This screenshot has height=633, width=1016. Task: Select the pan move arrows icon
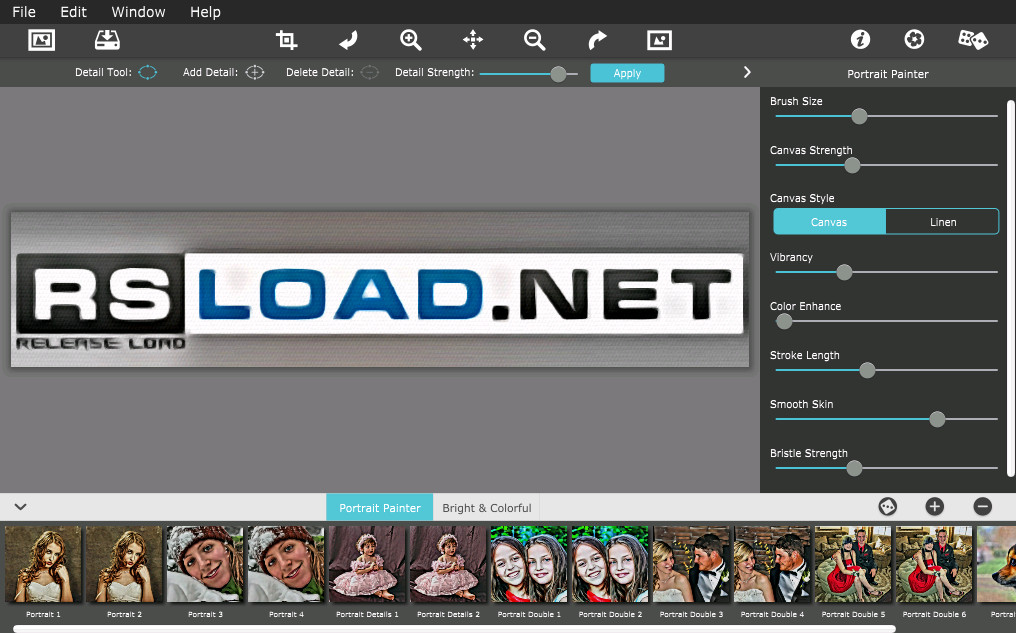(x=473, y=40)
